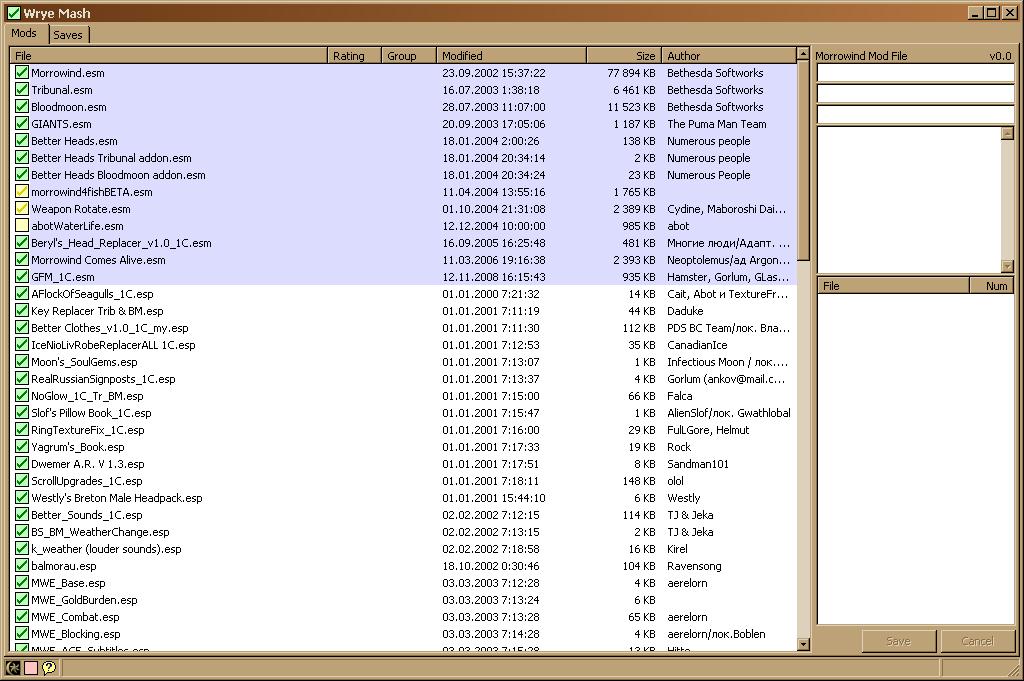Select Westly's Breton Male Headpack.esp file name

click(117, 498)
